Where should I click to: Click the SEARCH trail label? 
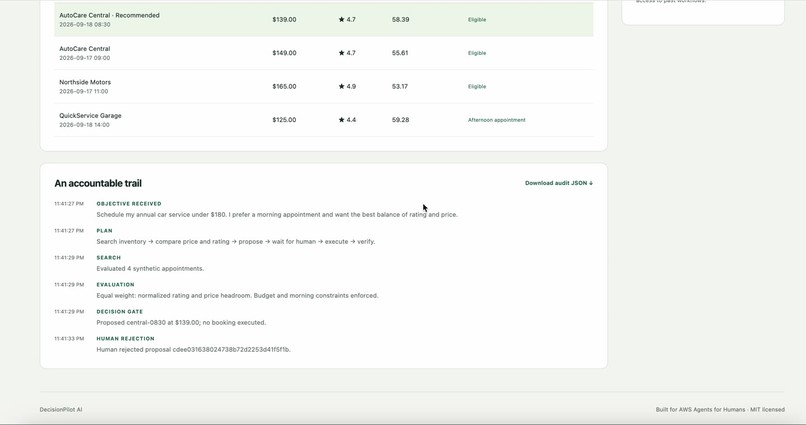108,257
